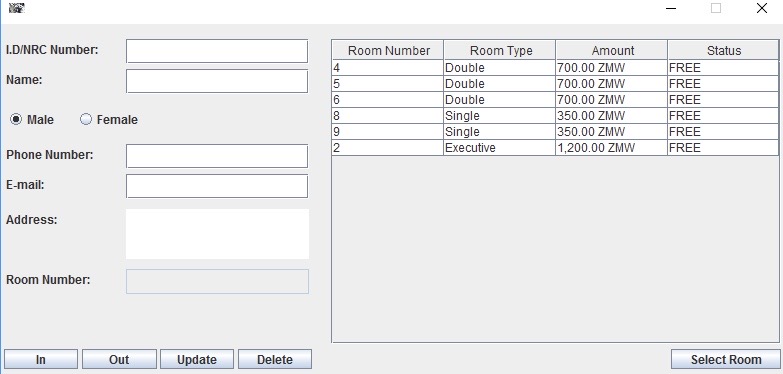This screenshot has height=374, width=783.
Task: Click into the E-mail field
Action: click(x=217, y=186)
